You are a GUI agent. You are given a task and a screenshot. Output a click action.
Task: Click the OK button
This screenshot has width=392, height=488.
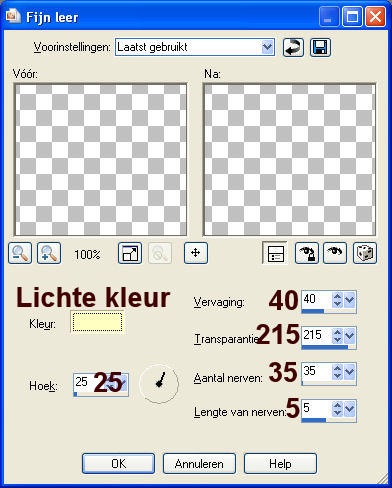click(118, 464)
